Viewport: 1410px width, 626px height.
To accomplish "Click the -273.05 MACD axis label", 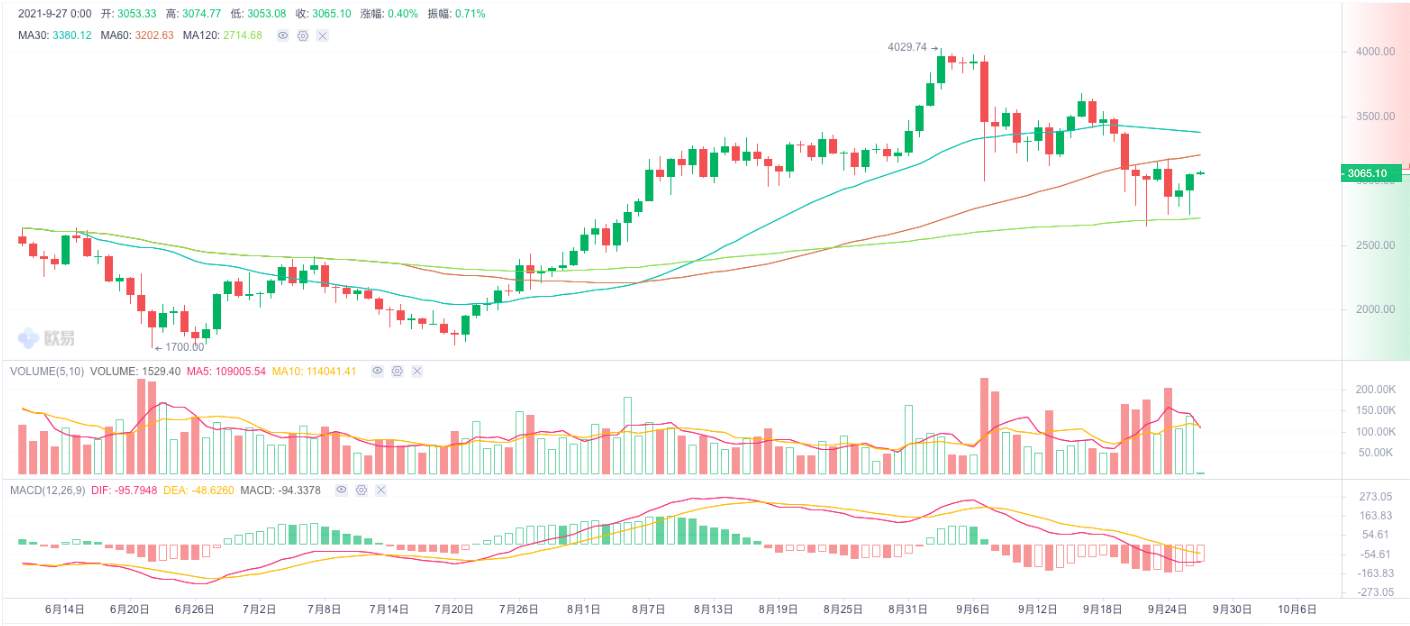I will (x=1373, y=592).
